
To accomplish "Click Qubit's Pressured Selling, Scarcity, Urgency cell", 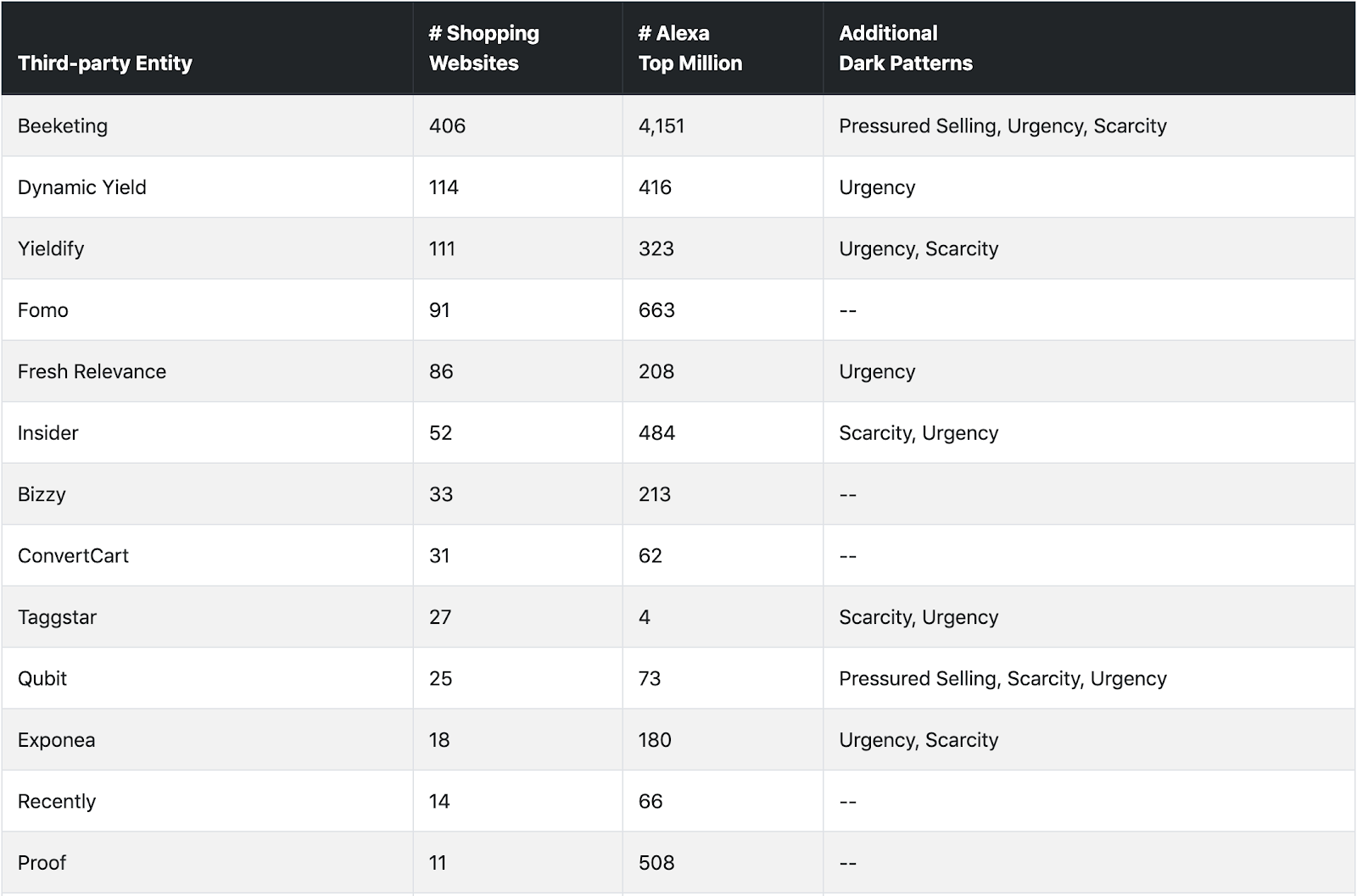I will click(x=1002, y=678).
